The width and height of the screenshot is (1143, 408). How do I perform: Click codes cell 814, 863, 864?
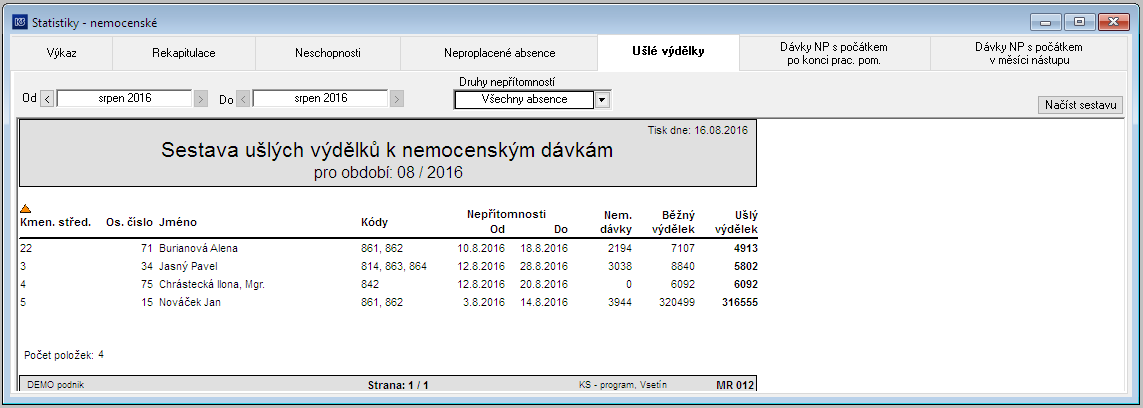[394, 266]
